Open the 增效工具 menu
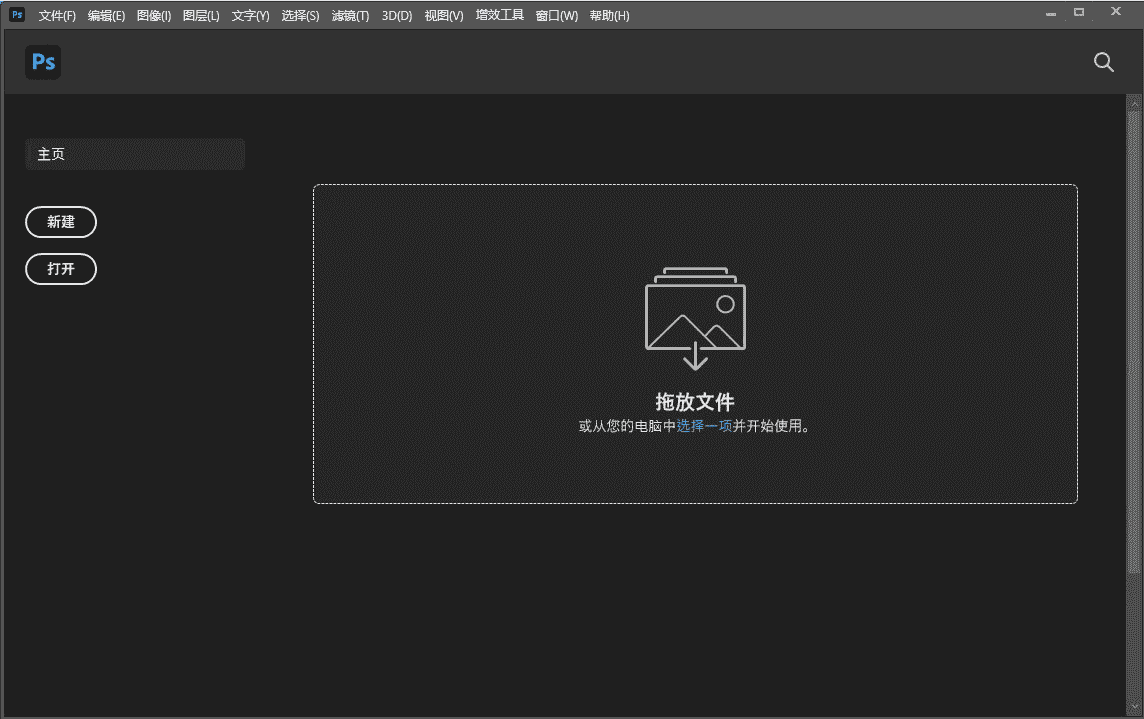This screenshot has height=719, width=1144. point(499,16)
